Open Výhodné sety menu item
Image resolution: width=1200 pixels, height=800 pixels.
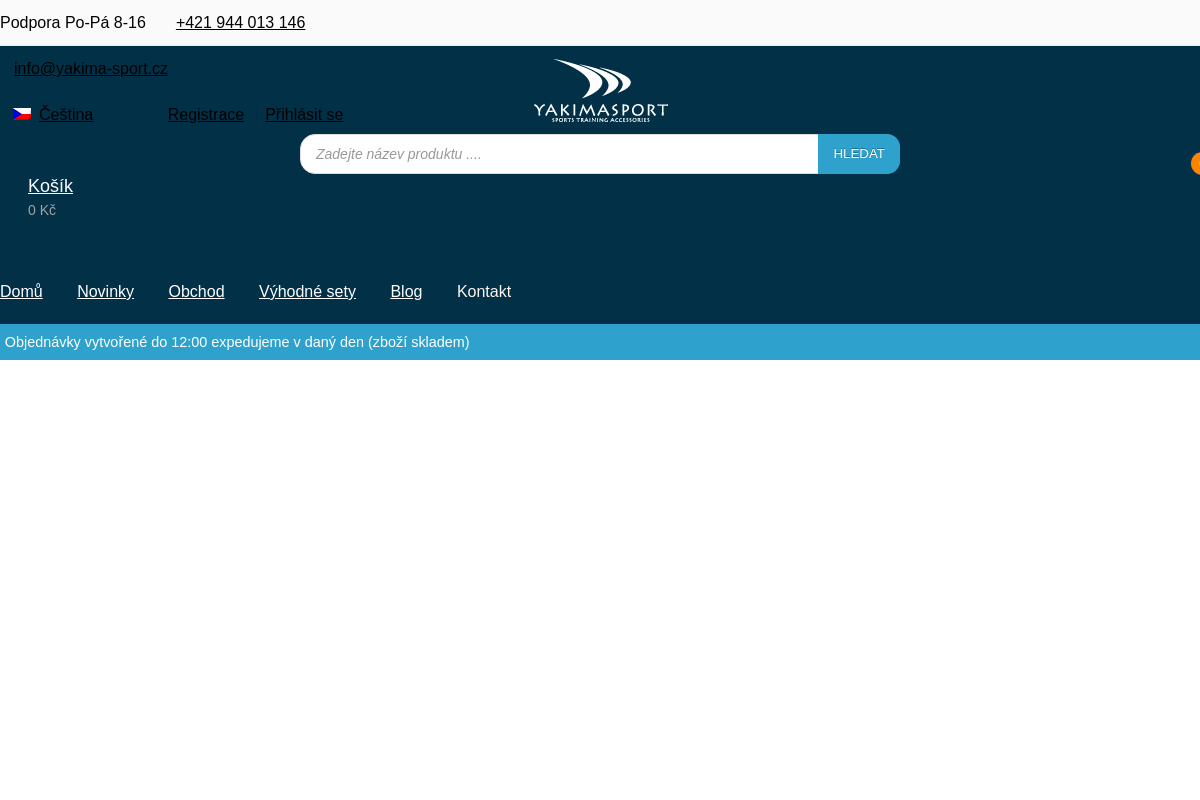coord(307,291)
